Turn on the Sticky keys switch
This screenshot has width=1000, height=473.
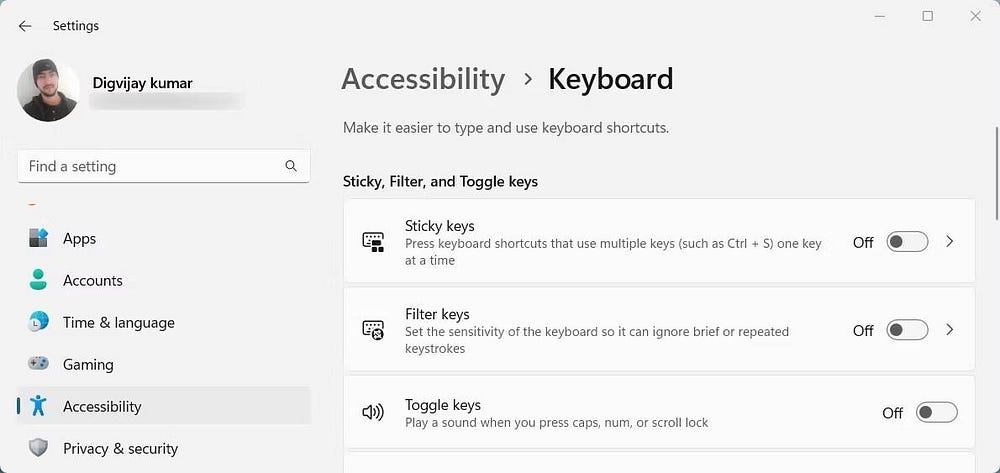pyautogui.click(x=907, y=242)
